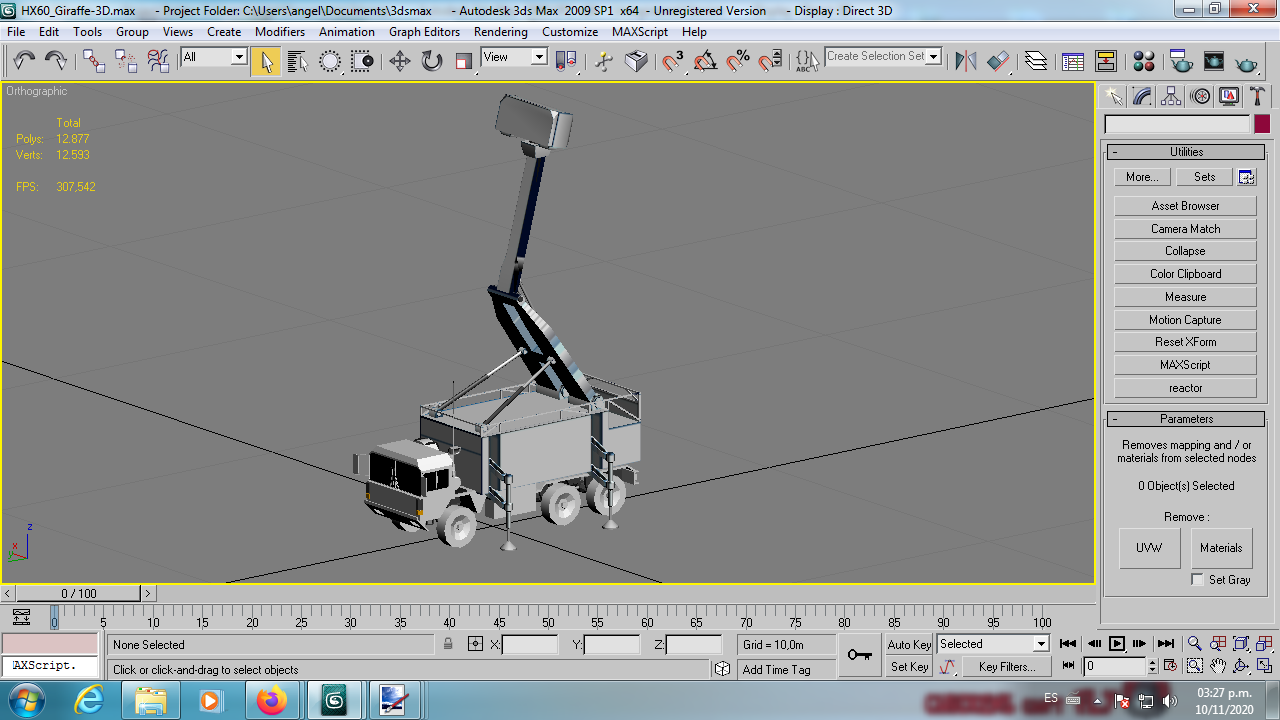This screenshot has width=1280, height=720.
Task: Open the MAXScript menu
Action: coord(640,31)
